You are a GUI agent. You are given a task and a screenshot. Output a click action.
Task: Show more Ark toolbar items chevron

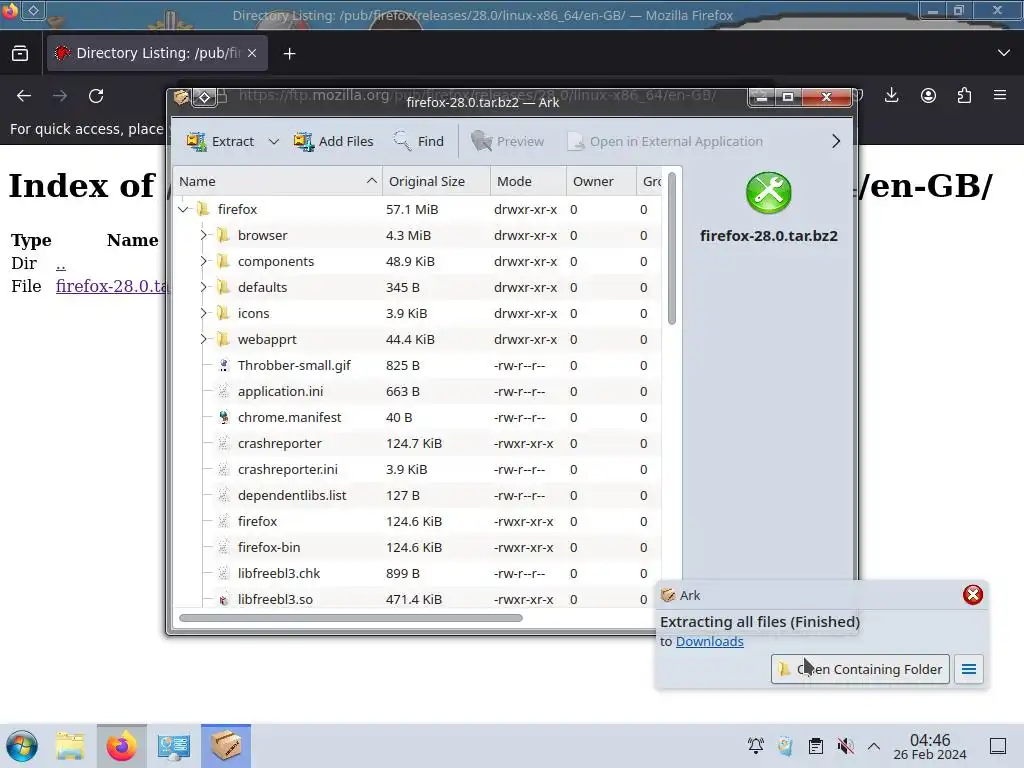point(836,141)
